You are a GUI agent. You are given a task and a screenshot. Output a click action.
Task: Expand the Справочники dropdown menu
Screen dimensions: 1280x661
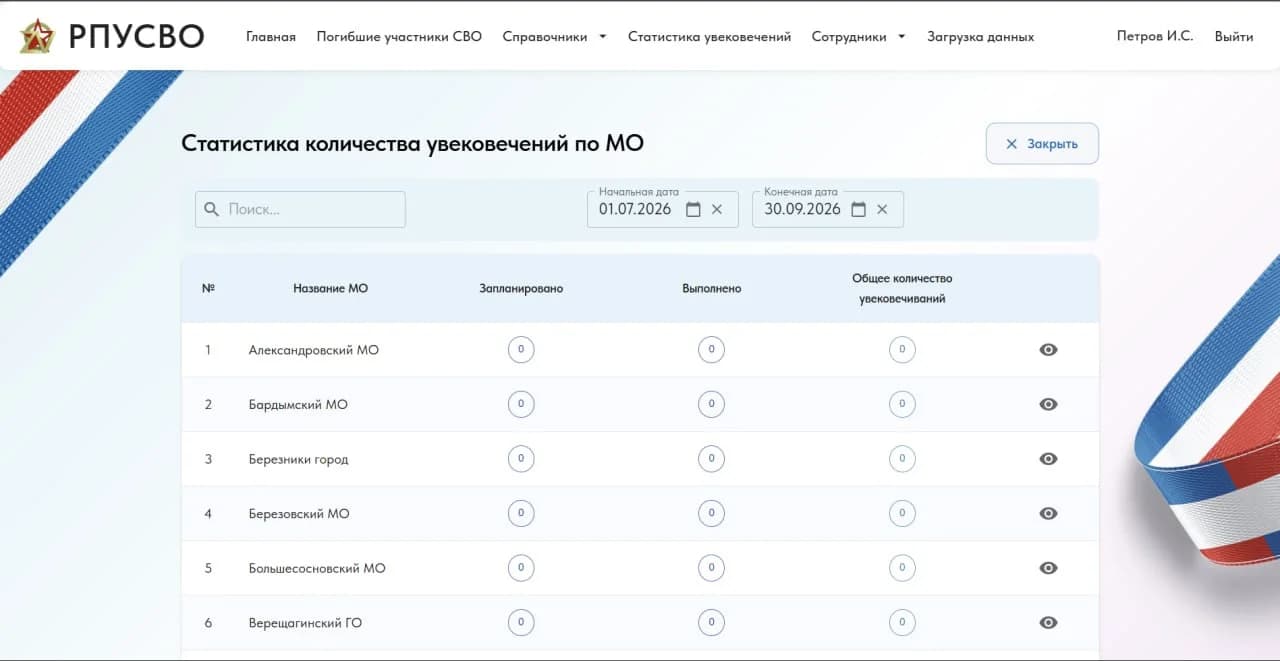(554, 37)
